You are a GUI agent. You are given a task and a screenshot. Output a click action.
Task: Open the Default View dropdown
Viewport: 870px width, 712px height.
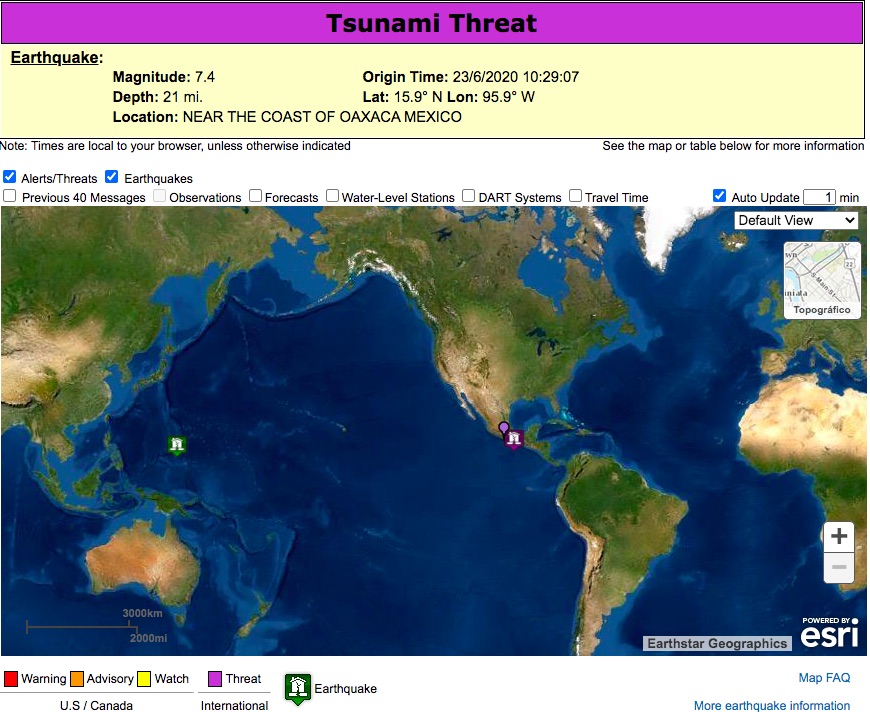[x=796, y=220]
